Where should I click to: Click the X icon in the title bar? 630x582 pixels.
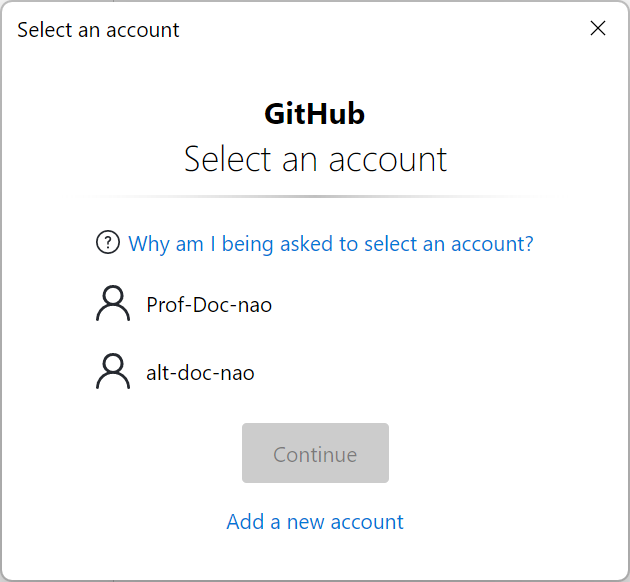(x=598, y=28)
